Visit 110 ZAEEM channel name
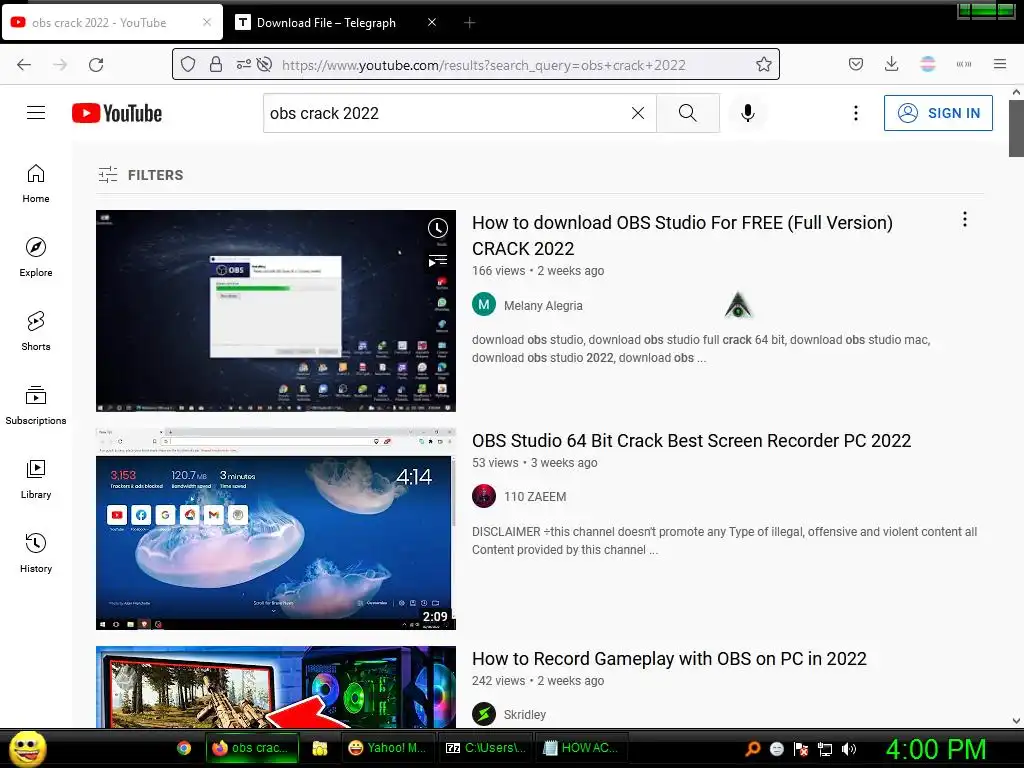Viewport: 1024px width, 768px height. click(535, 497)
